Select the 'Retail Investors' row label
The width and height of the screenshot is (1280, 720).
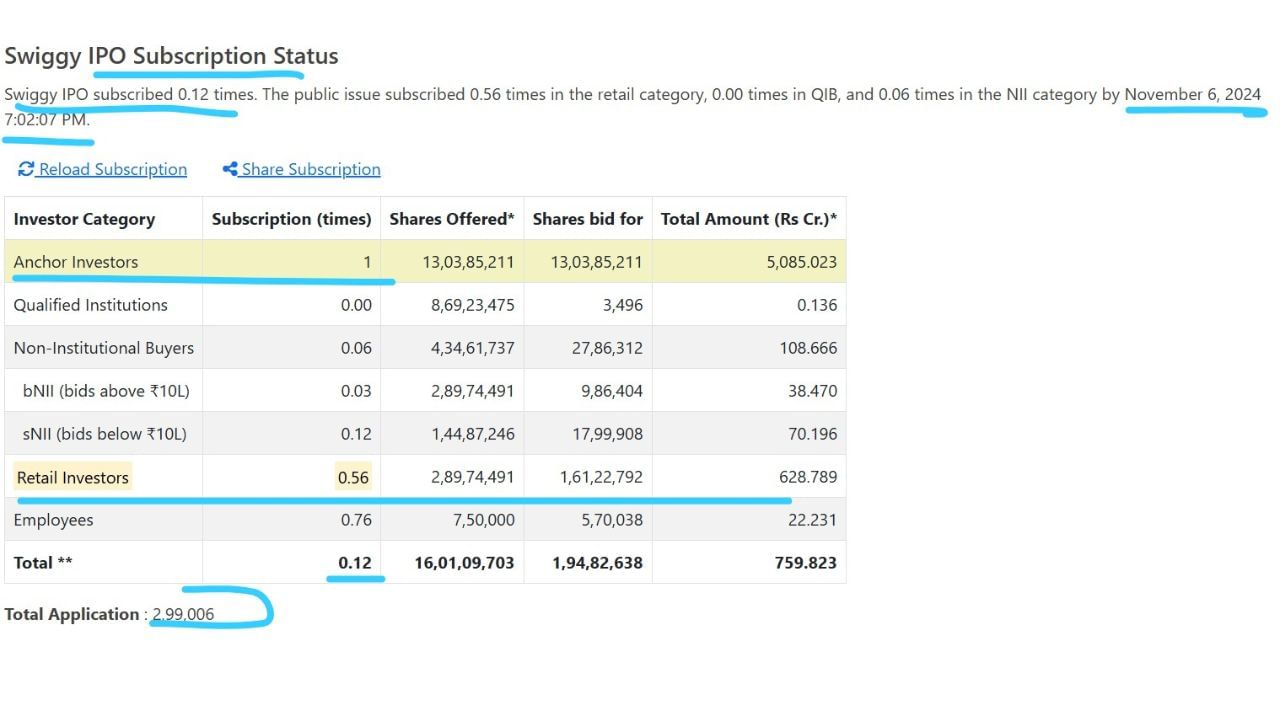click(x=73, y=477)
